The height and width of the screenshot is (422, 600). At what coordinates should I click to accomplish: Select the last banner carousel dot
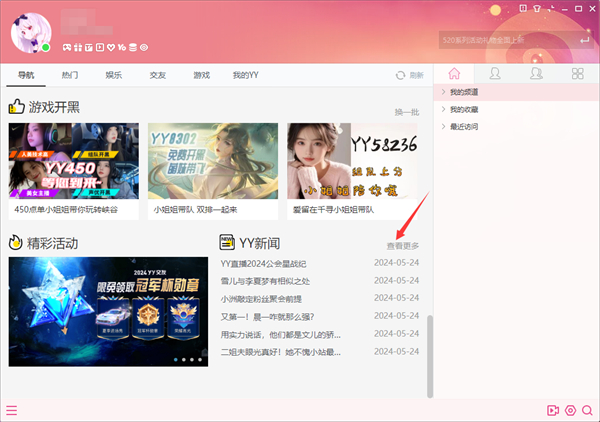[x=200, y=360]
